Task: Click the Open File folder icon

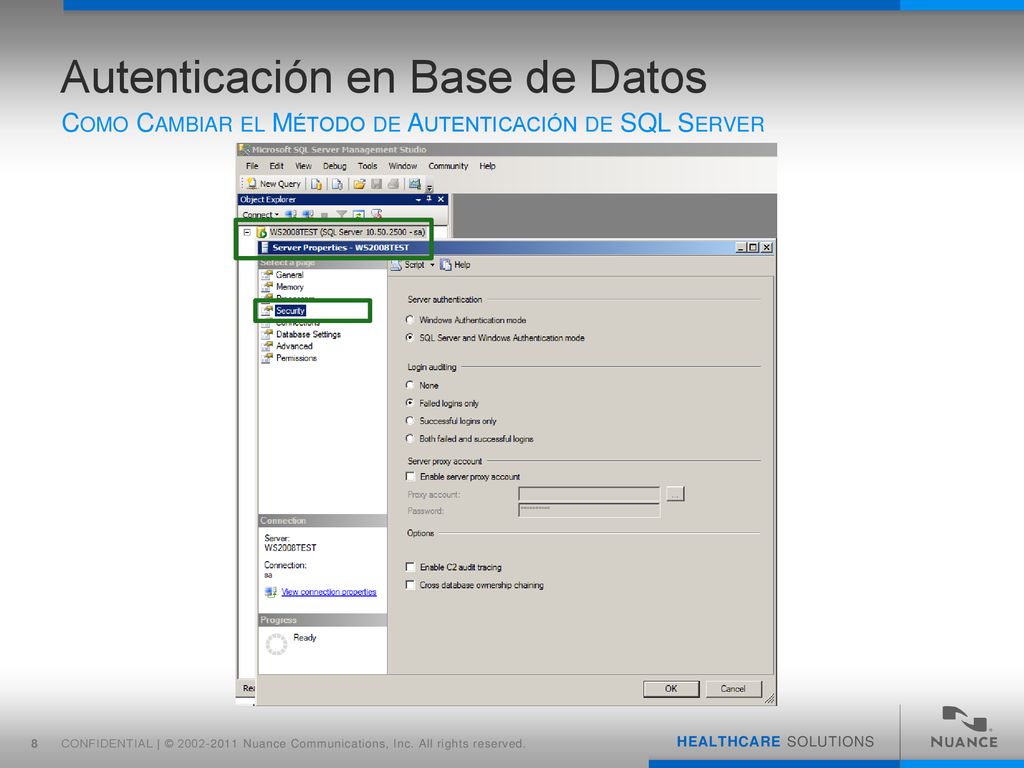Action: click(359, 184)
